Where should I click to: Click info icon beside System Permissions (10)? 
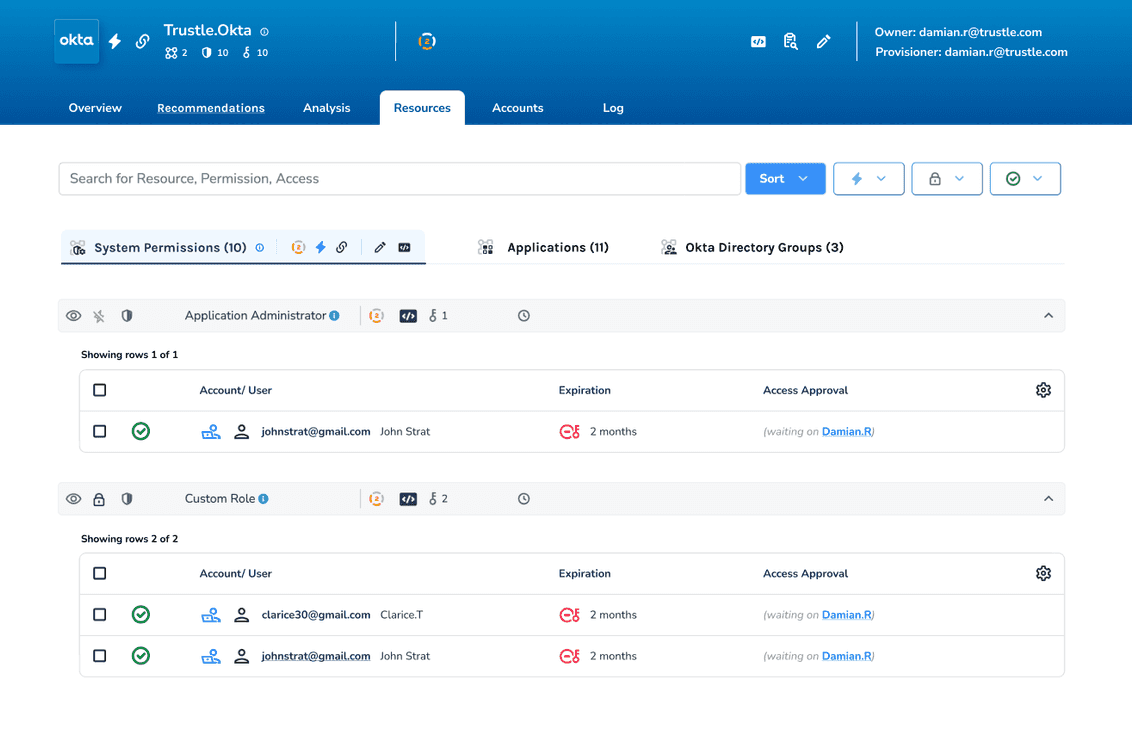click(x=260, y=248)
